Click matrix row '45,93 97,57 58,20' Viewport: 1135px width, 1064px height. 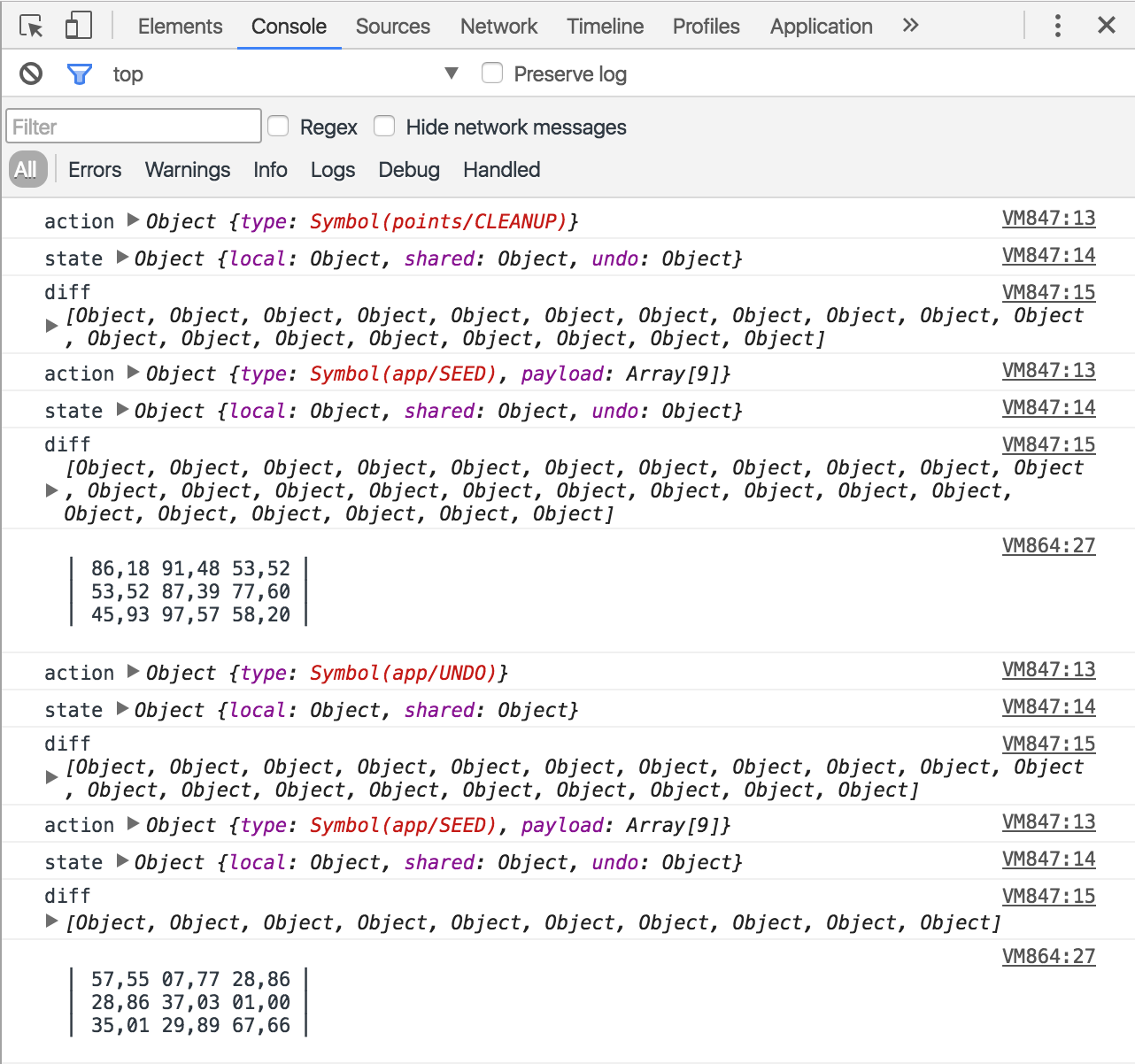[190, 614]
